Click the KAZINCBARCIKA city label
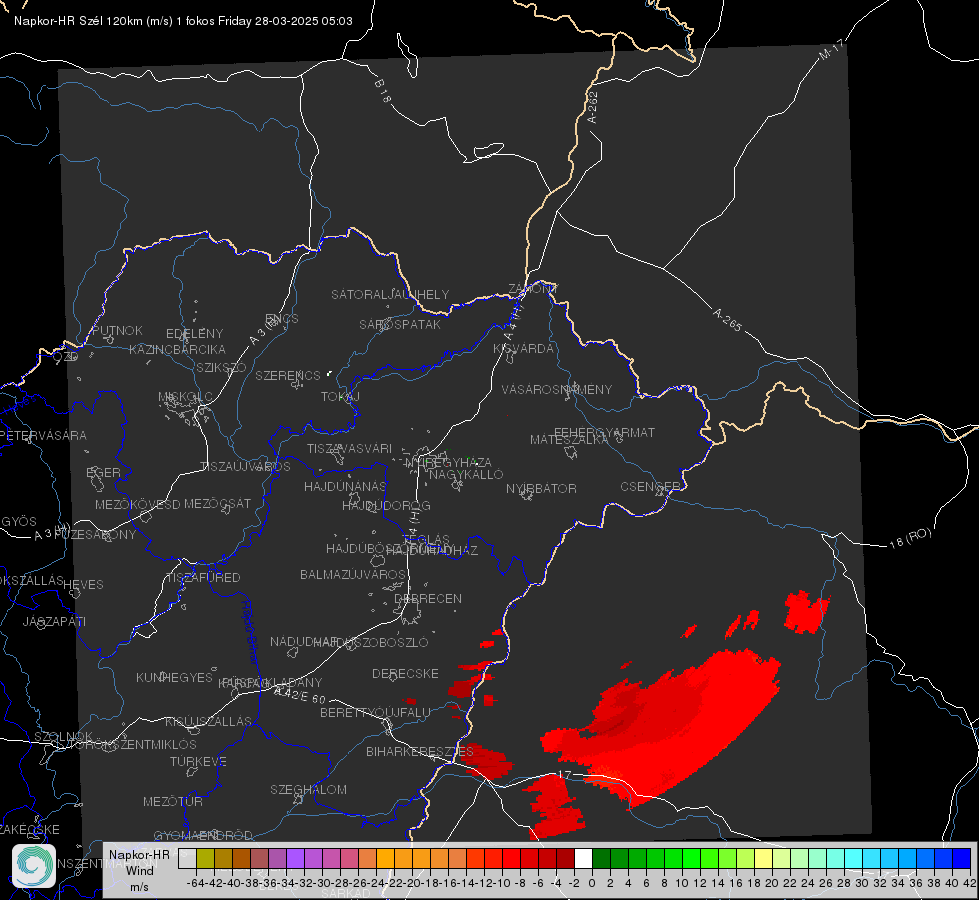979x900 pixels. tap(177, 349)
